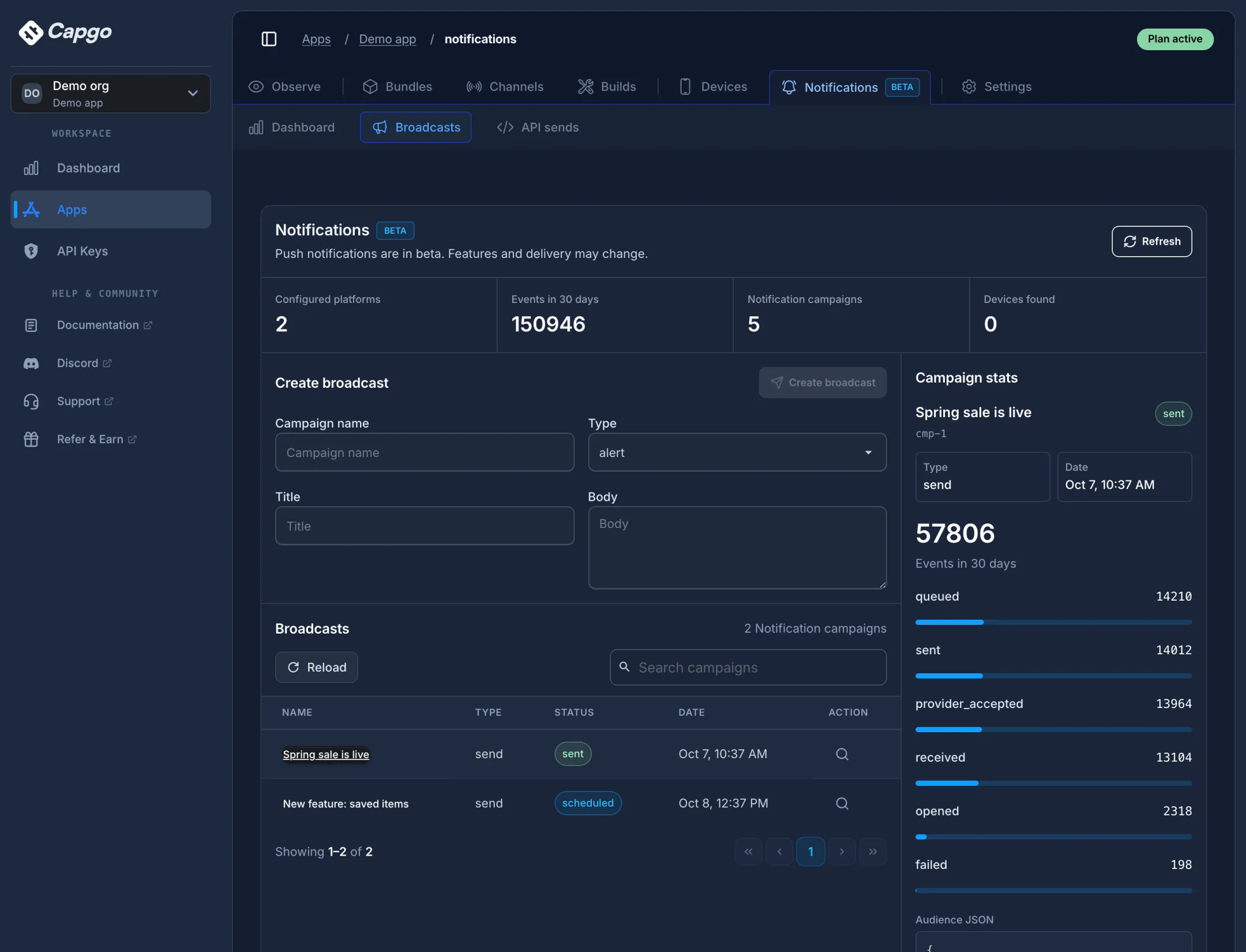The height and width of the screenshot is (952, 1246).
Task: Focus the Campaign name field
Action: pos(425,452)
